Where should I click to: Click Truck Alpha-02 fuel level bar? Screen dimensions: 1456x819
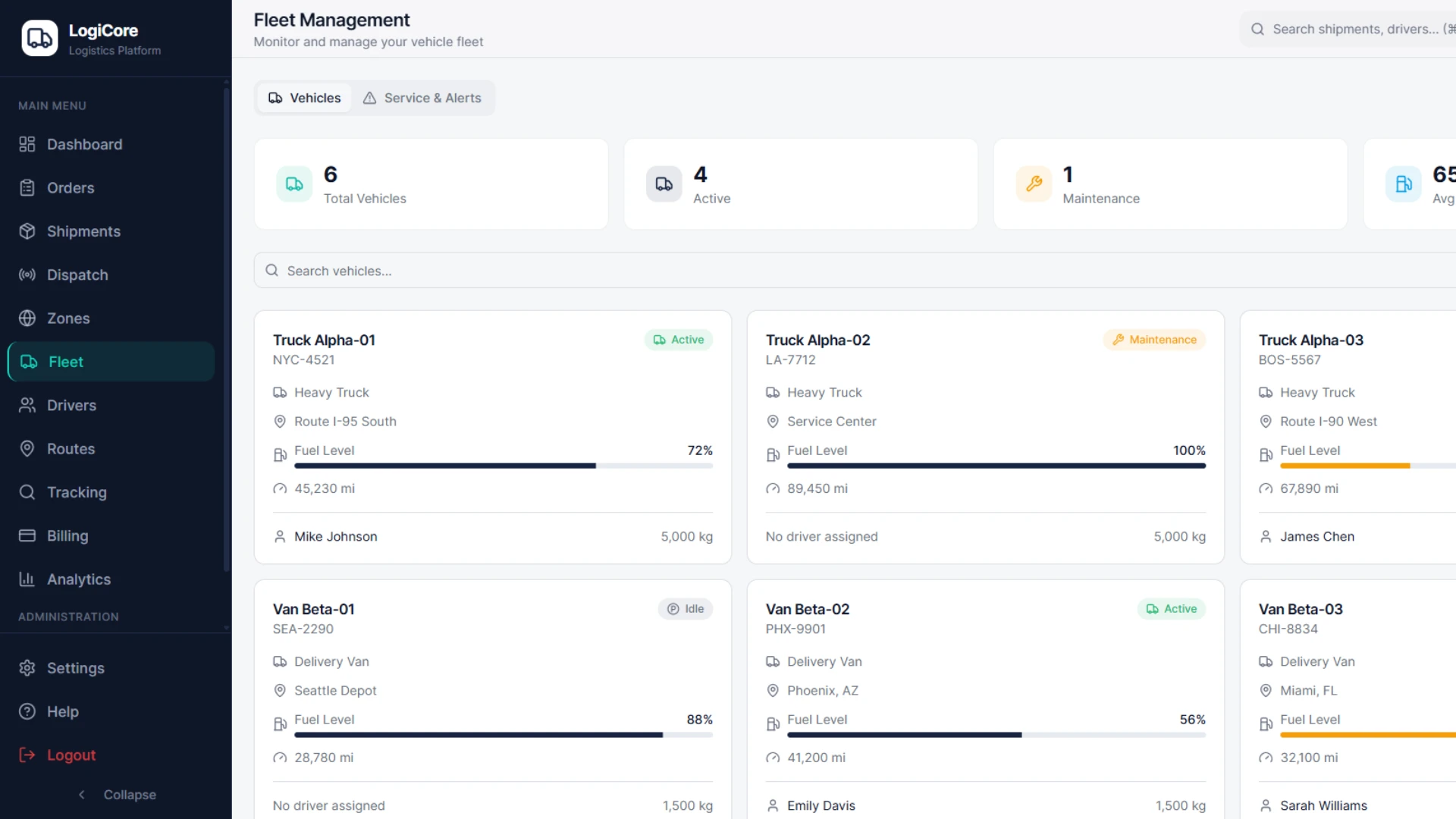click(996, 466)
